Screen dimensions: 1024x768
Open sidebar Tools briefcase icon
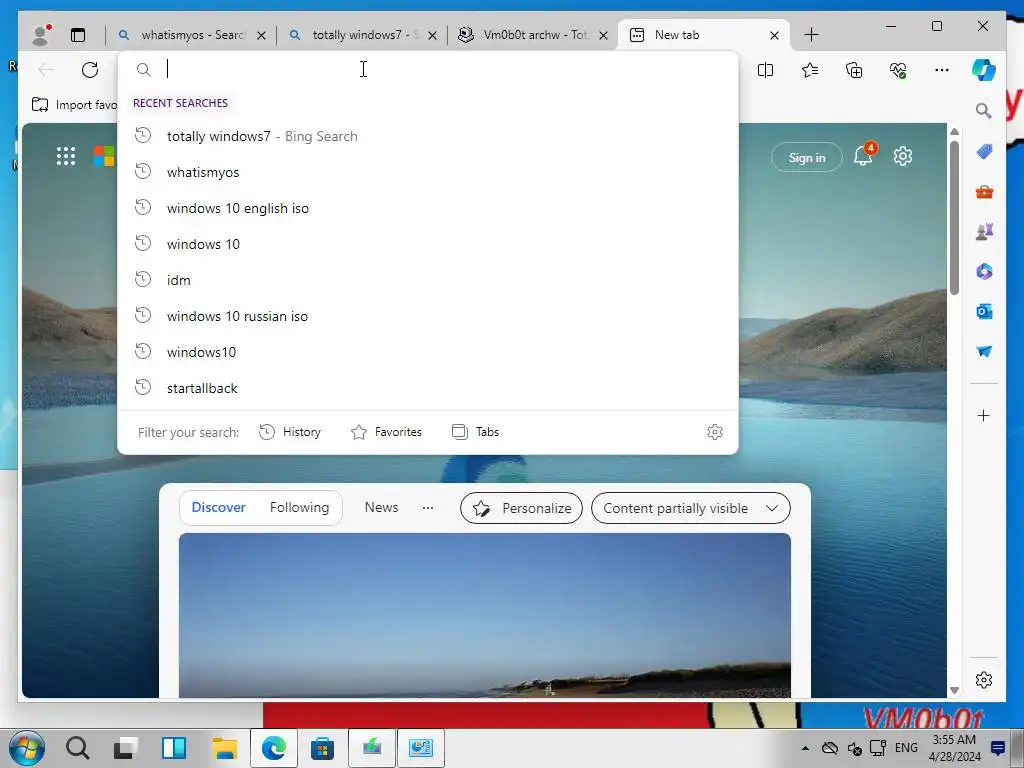(x=984, y=192)
